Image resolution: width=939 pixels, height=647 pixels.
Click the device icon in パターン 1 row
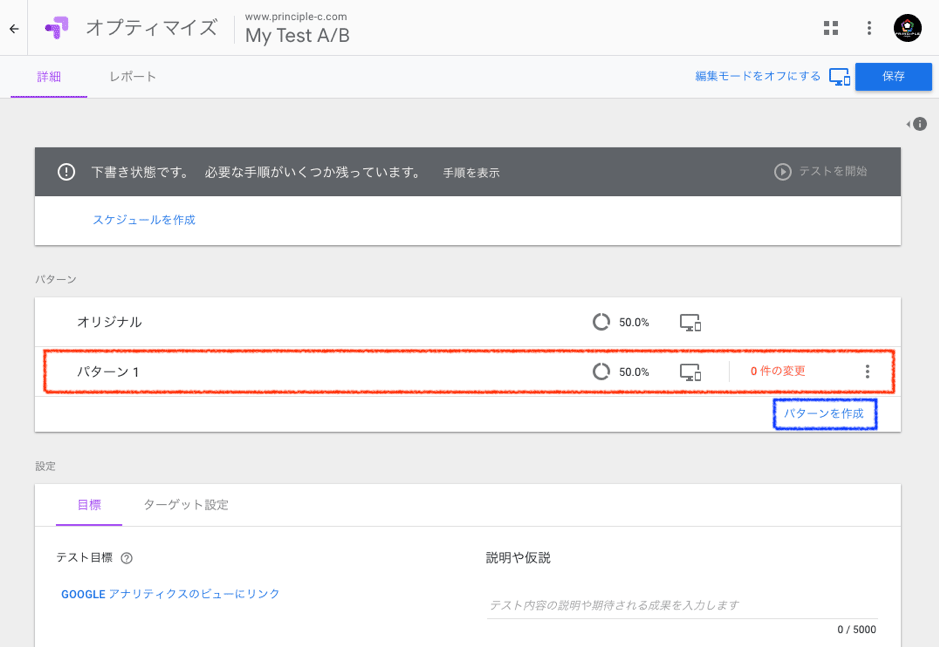click(690, 371)
